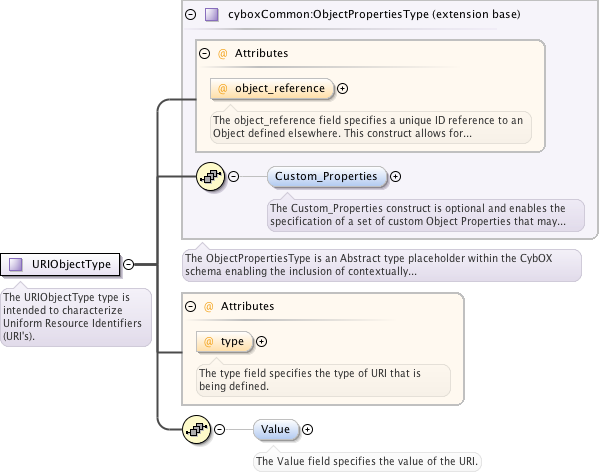Collapse the cyboxCommon:ObjectPropertiesType extension box

tap(191, 15)
